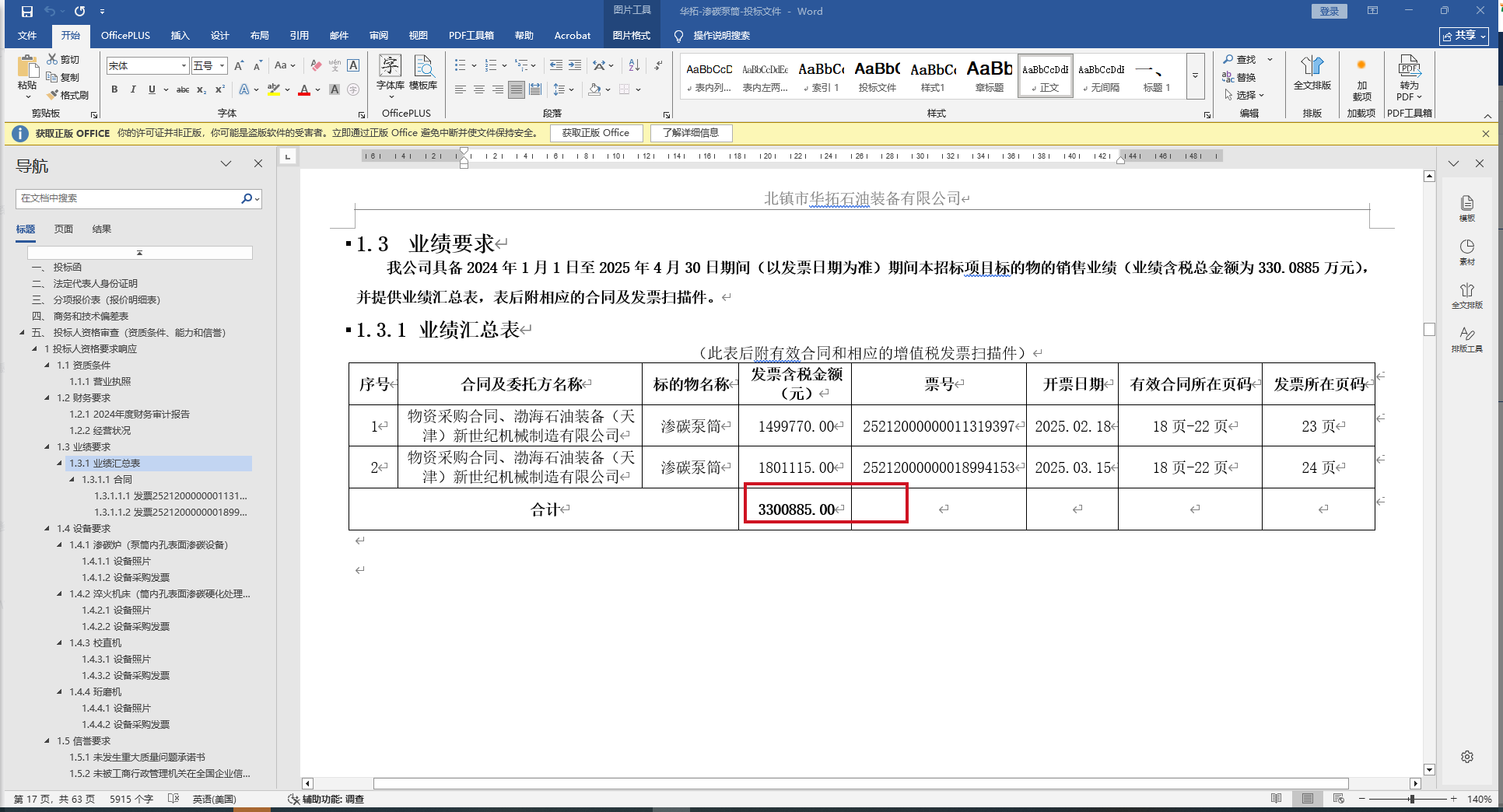This screenshot has height=812, width=1503.
Task: Cut the selection with 剪切
Action: pyautogui.click(x=63, y=59)
